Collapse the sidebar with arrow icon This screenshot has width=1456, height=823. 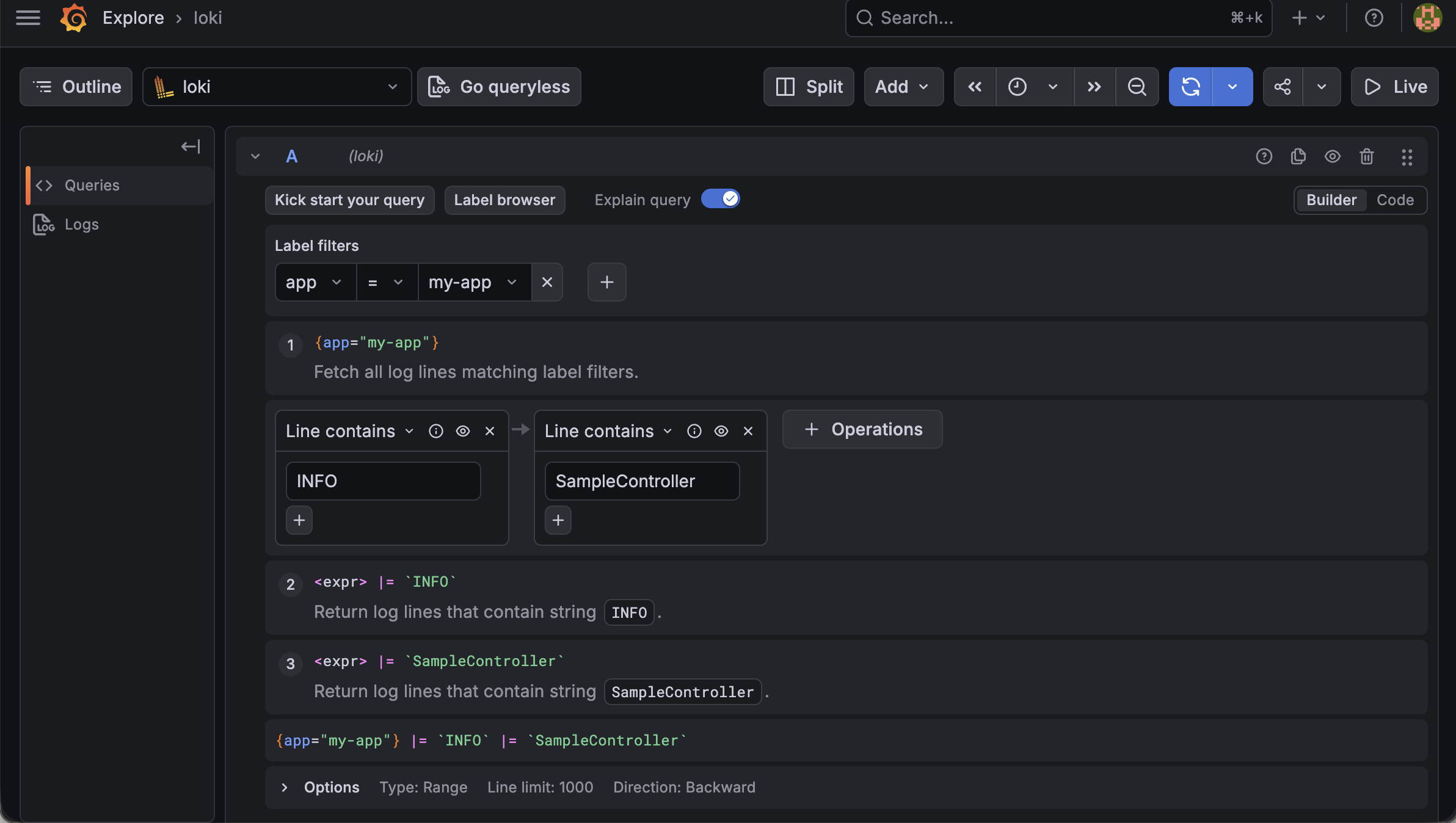pyautogui.click(x=190, y=147)
